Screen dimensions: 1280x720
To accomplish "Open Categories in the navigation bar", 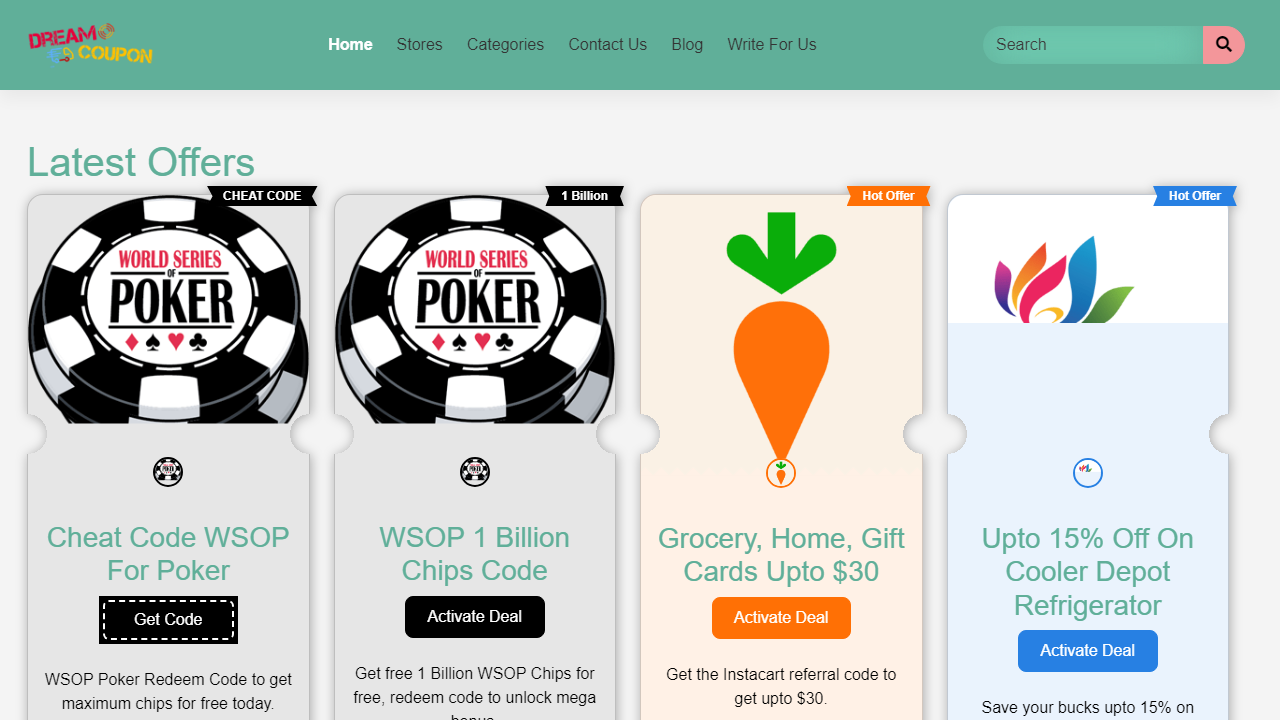I will pos(505,45).
